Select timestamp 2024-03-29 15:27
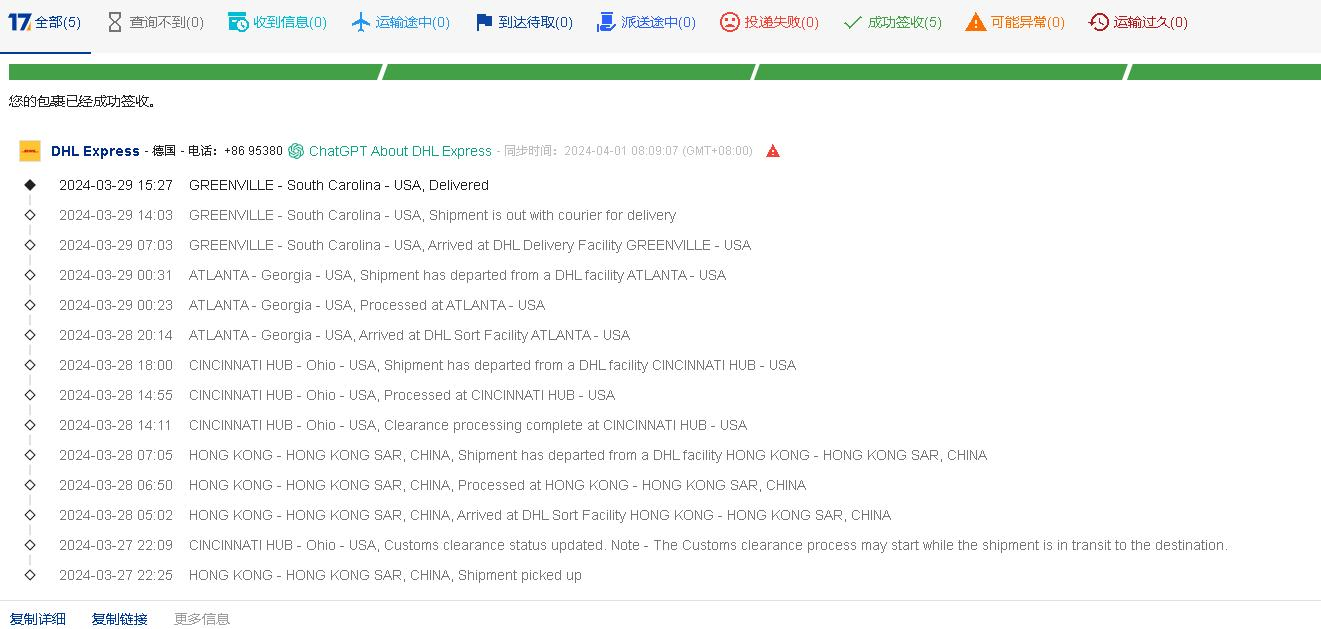The height and width of the screenshot is (629, 1321). coord(116,185)
